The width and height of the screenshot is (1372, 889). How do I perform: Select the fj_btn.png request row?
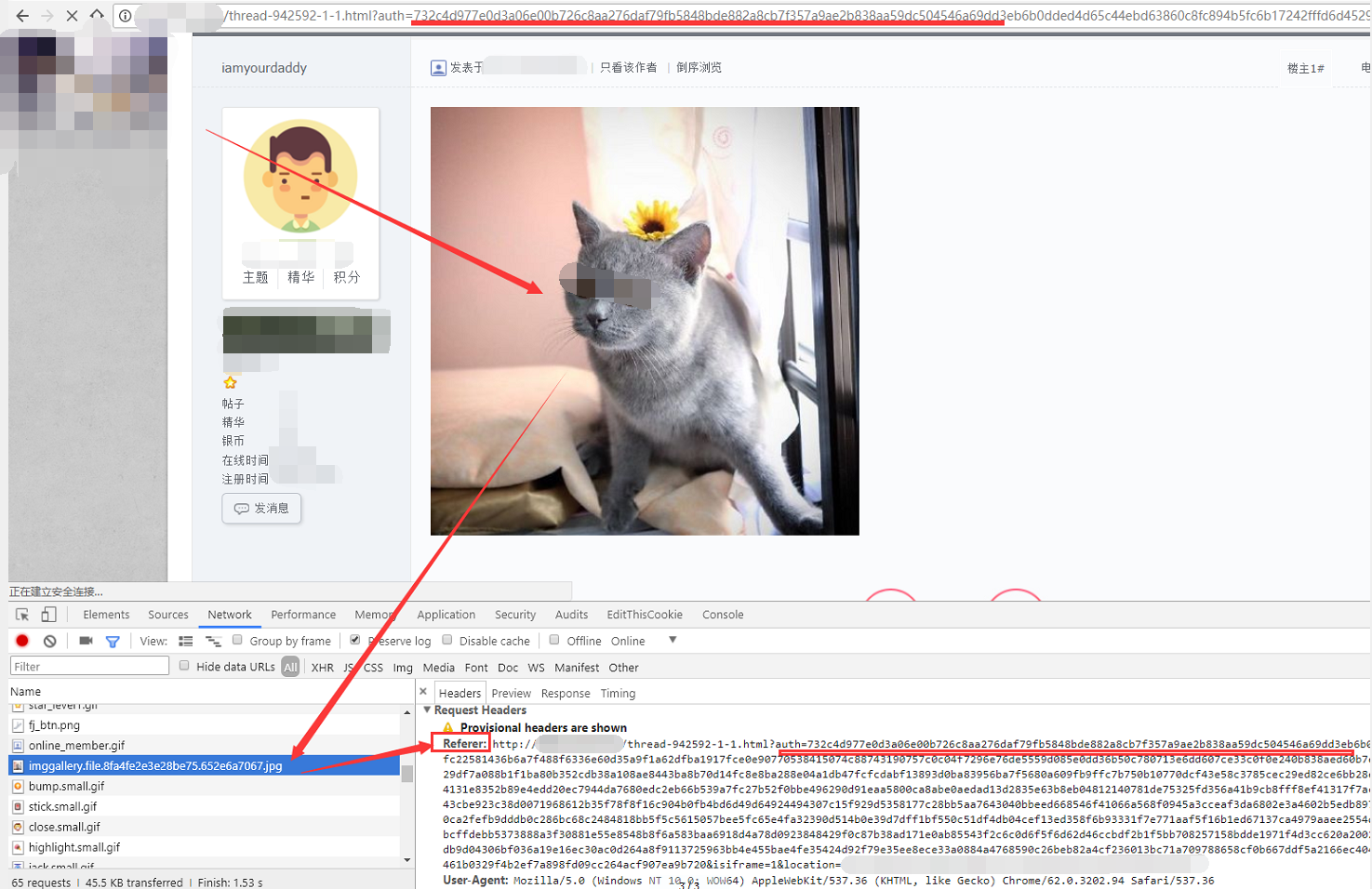click(x=205, y=724)
